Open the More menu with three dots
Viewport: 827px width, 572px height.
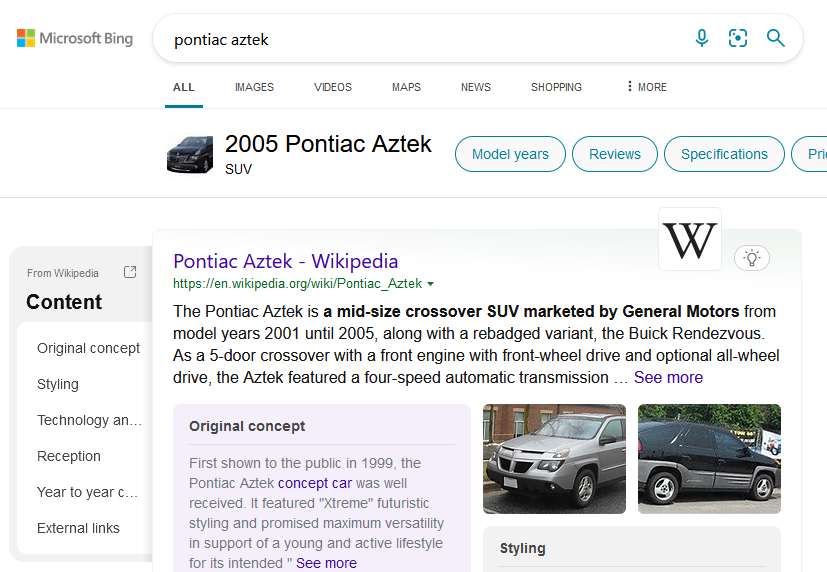click(x=647, y=87)
